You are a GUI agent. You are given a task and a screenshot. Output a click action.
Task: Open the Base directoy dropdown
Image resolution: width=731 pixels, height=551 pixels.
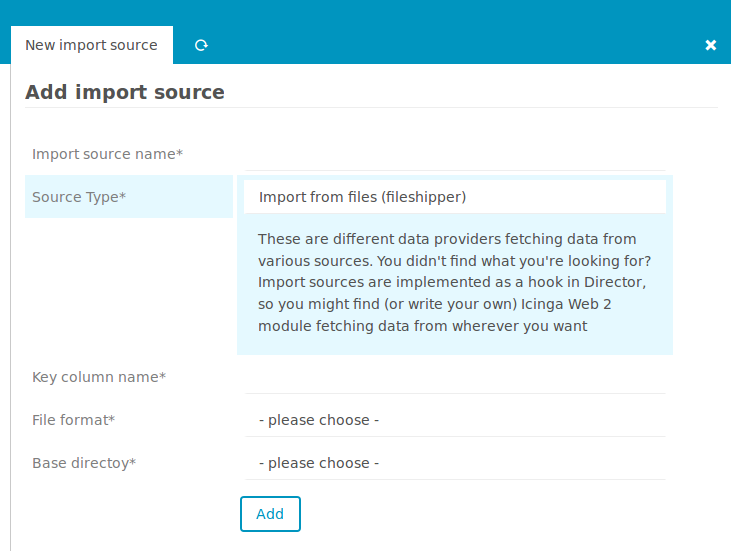(455, 463)
